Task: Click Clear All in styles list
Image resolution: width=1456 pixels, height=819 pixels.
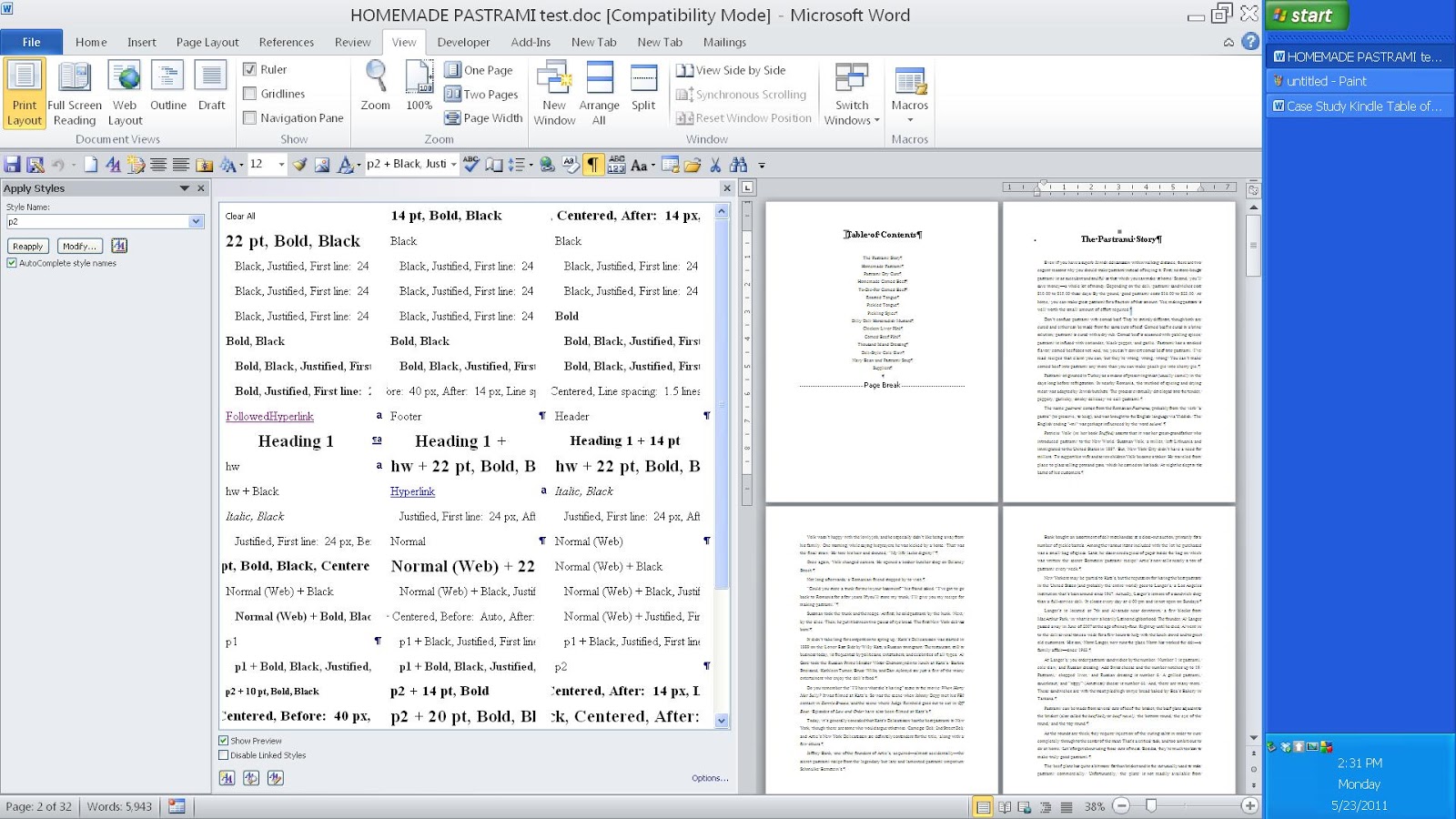Action: click(240, 216)
